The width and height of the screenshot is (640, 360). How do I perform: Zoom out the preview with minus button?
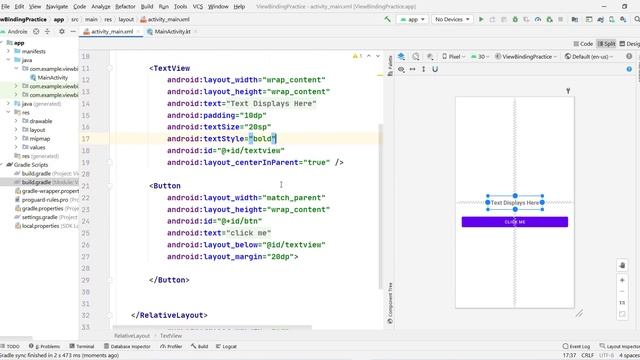(622, 291)
